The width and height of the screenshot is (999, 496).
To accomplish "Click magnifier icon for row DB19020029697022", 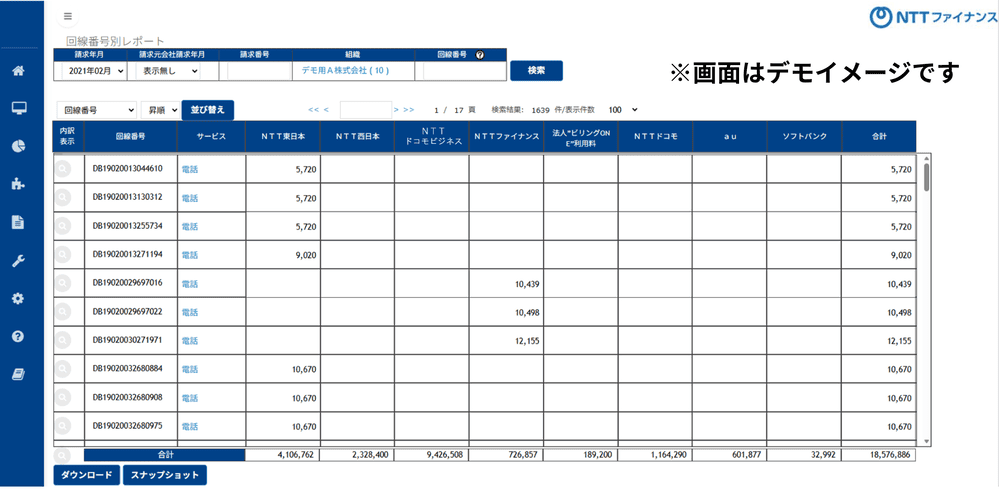I will point(62,312).
